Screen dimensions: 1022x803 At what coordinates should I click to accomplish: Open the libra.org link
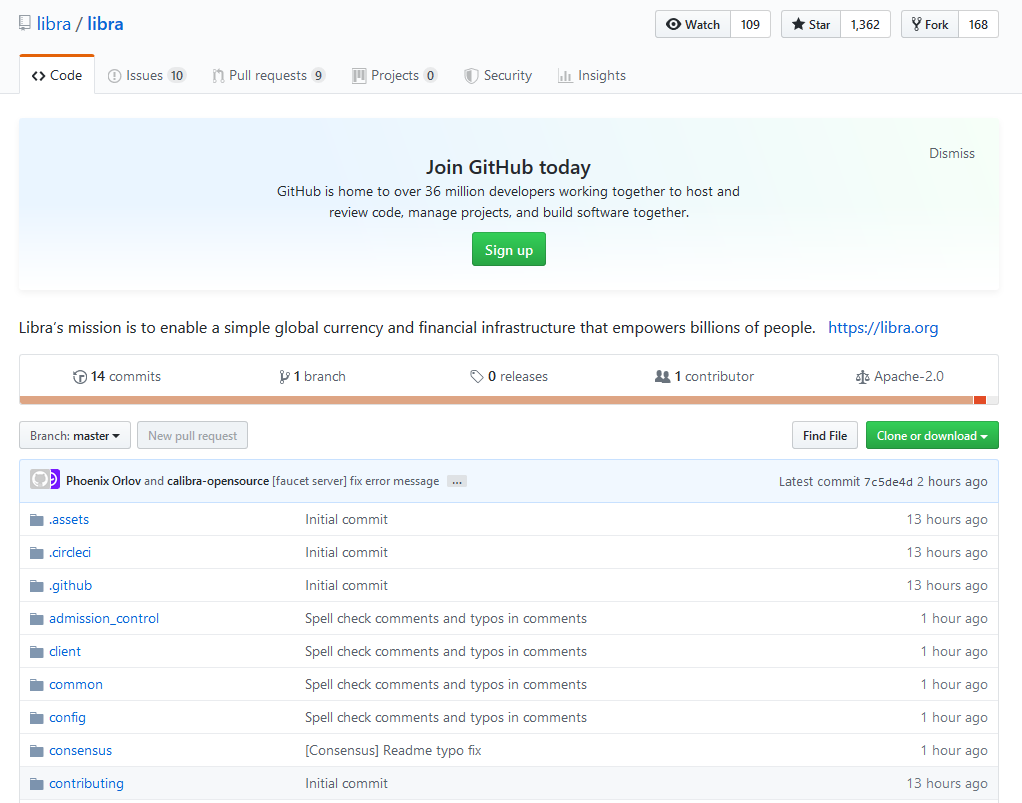point(883,328)
